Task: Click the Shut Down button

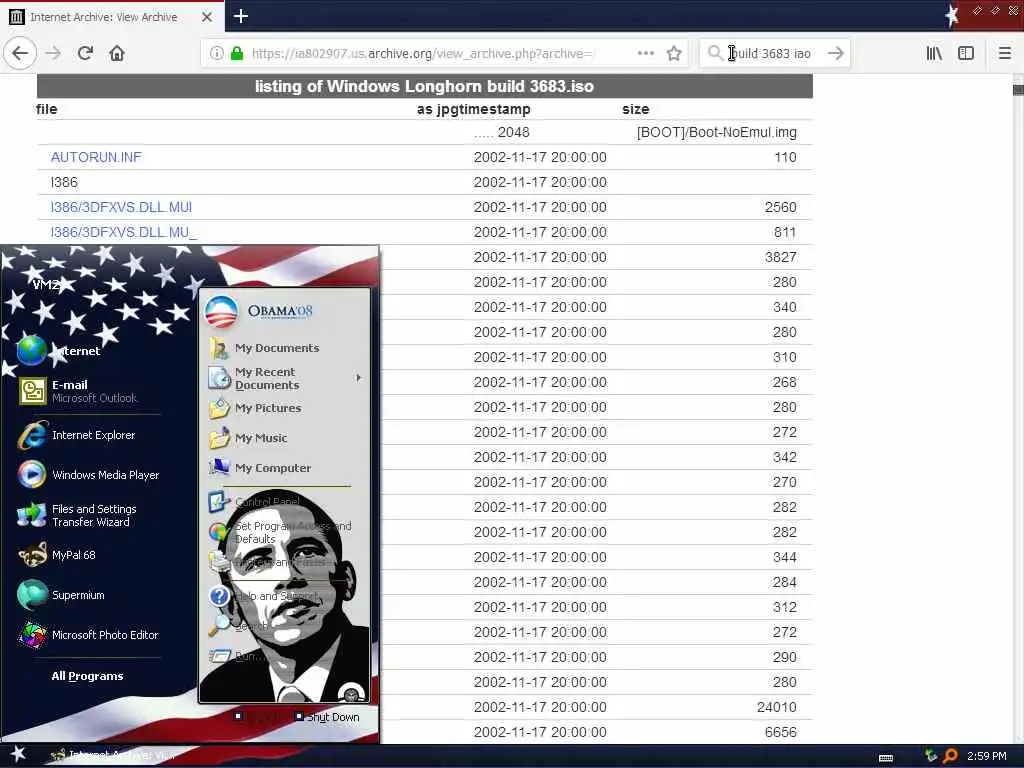Action: (x=327, y=717)
